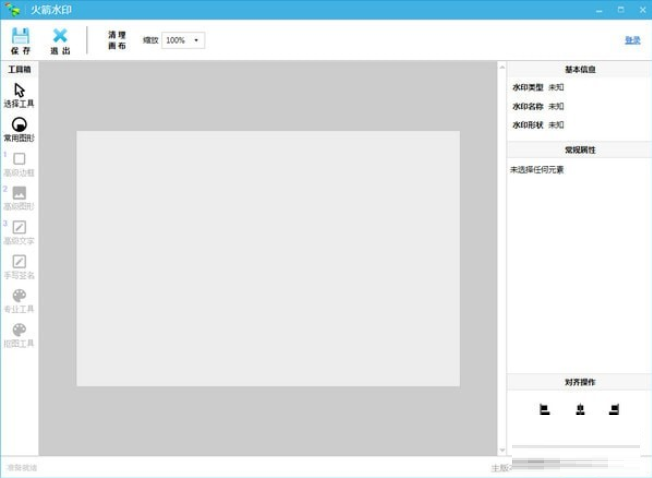Click the 火箭水印 app logo icon

tap(12, 9)
